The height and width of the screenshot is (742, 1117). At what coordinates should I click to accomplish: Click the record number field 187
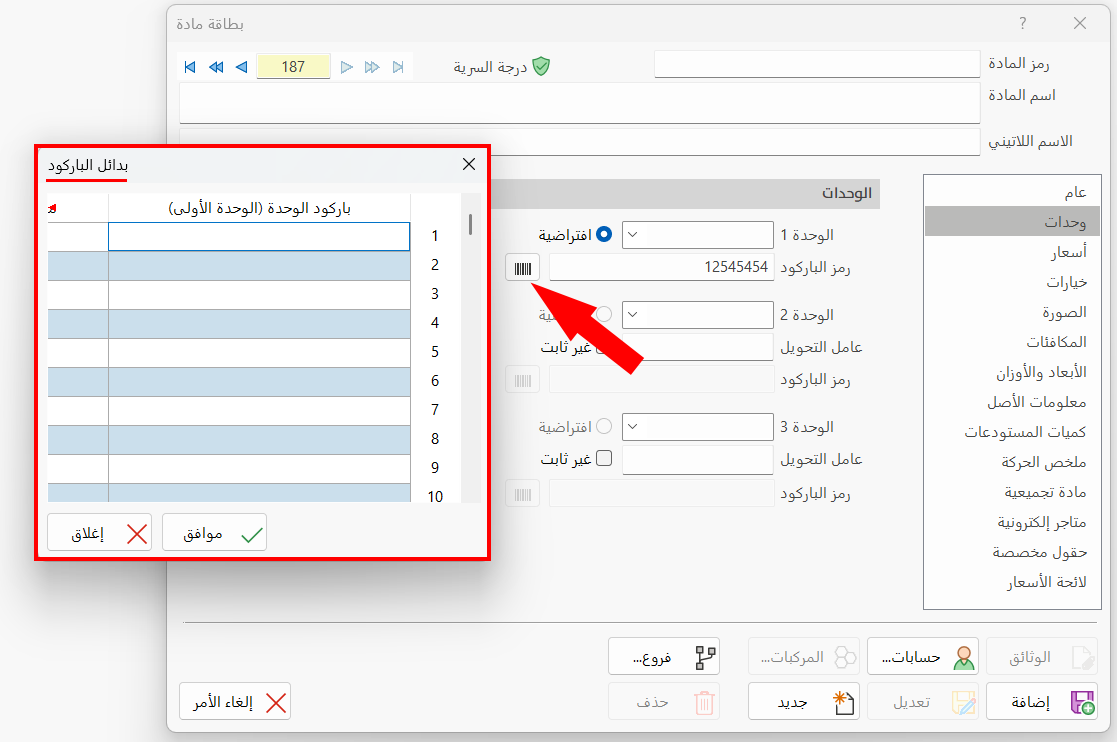(293, 67)
